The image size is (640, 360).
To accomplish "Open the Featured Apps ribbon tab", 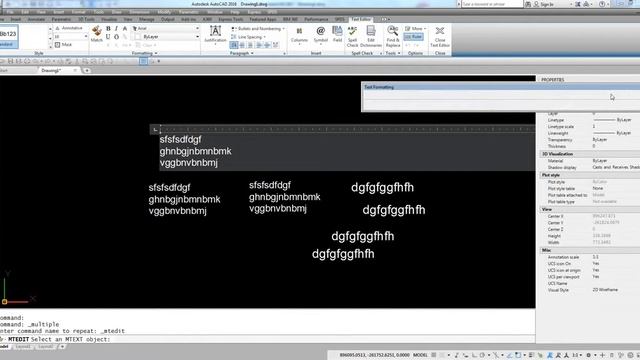I will [262, 19].
